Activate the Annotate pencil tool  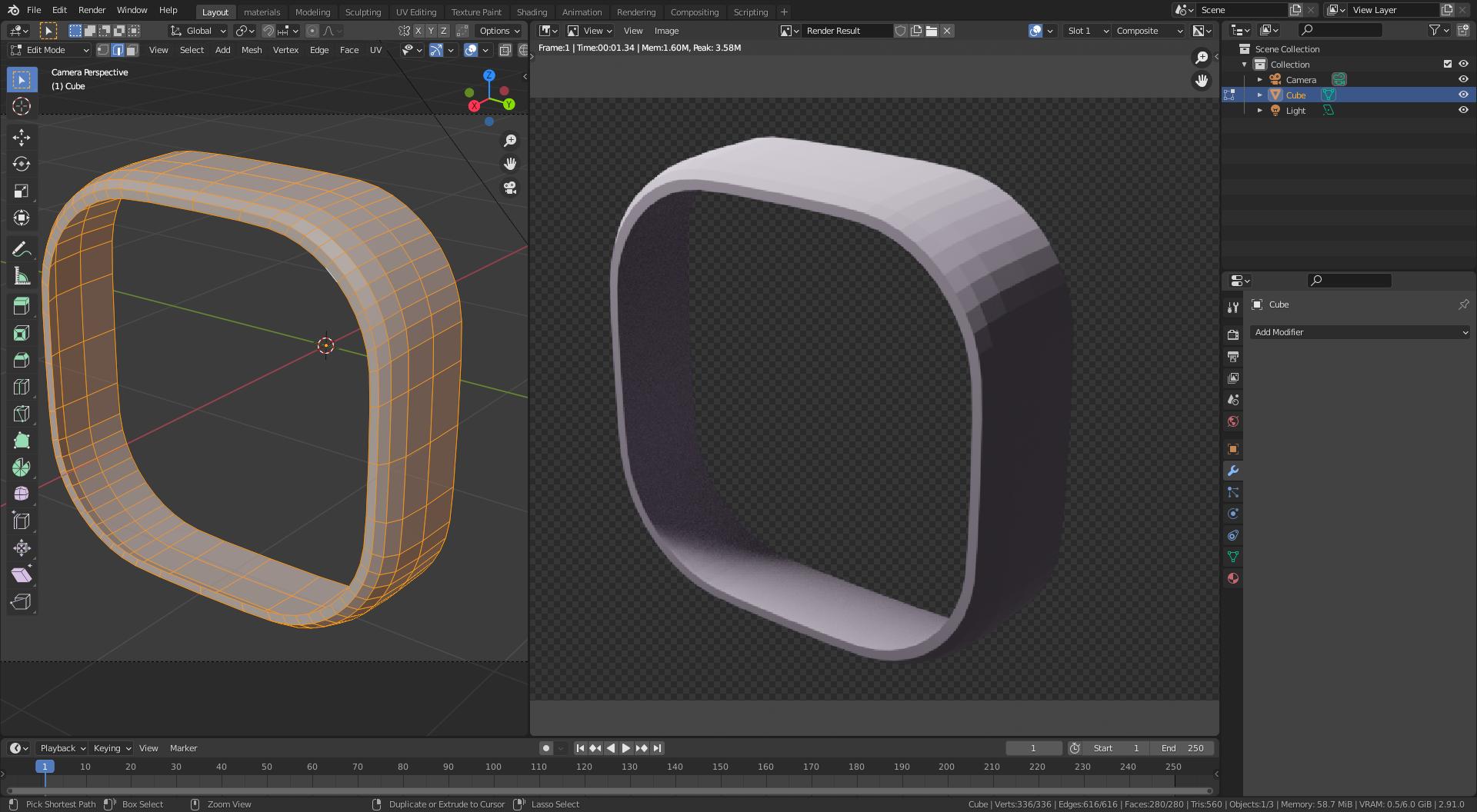[22, 249]
